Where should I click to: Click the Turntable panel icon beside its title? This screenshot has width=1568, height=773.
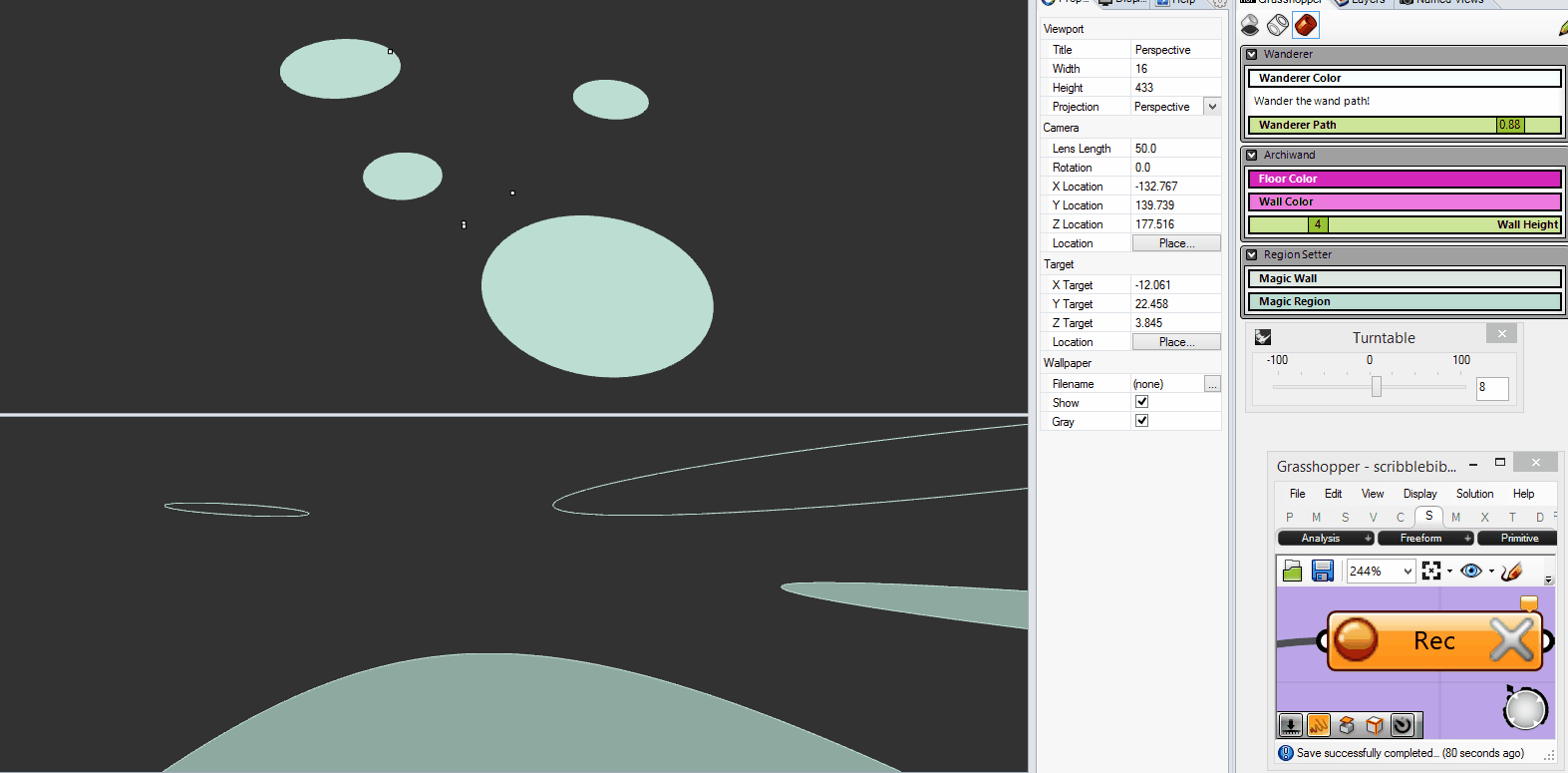[x=1263, y=337]
